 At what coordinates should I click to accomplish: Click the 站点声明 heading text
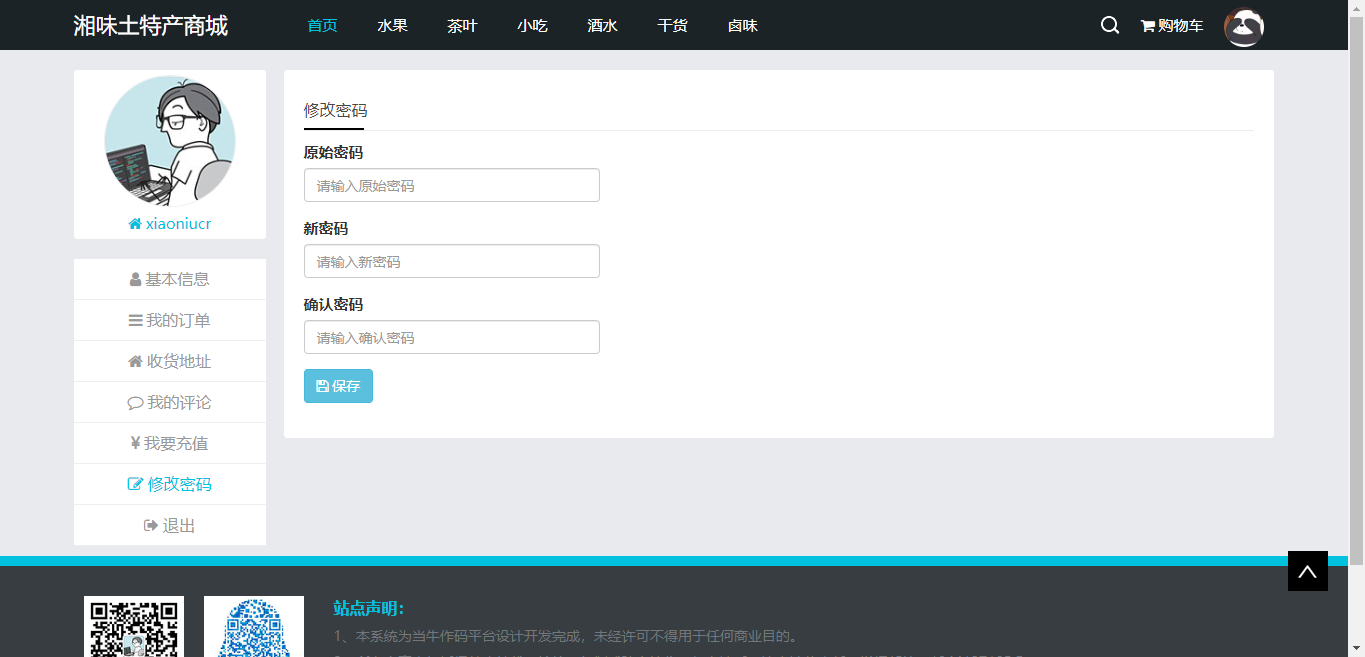pos(369,608)
